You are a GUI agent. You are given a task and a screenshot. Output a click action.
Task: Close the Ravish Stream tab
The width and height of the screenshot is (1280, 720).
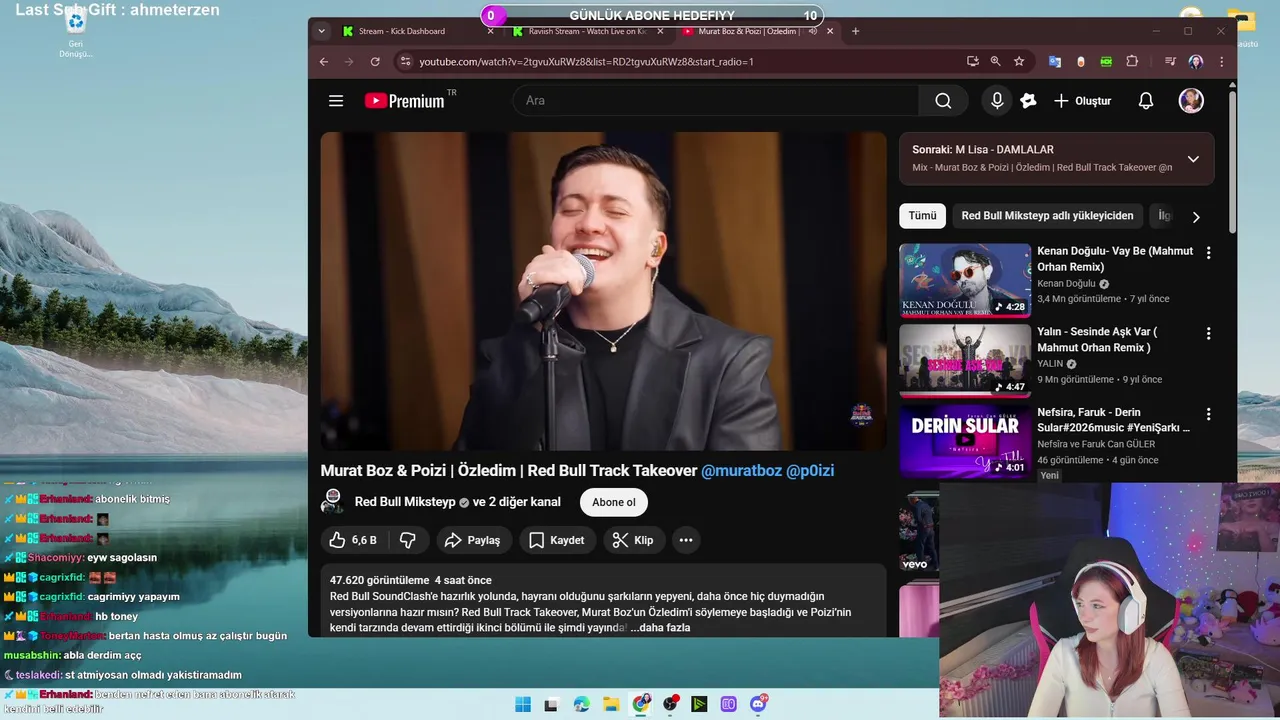[x=662, y=31]
